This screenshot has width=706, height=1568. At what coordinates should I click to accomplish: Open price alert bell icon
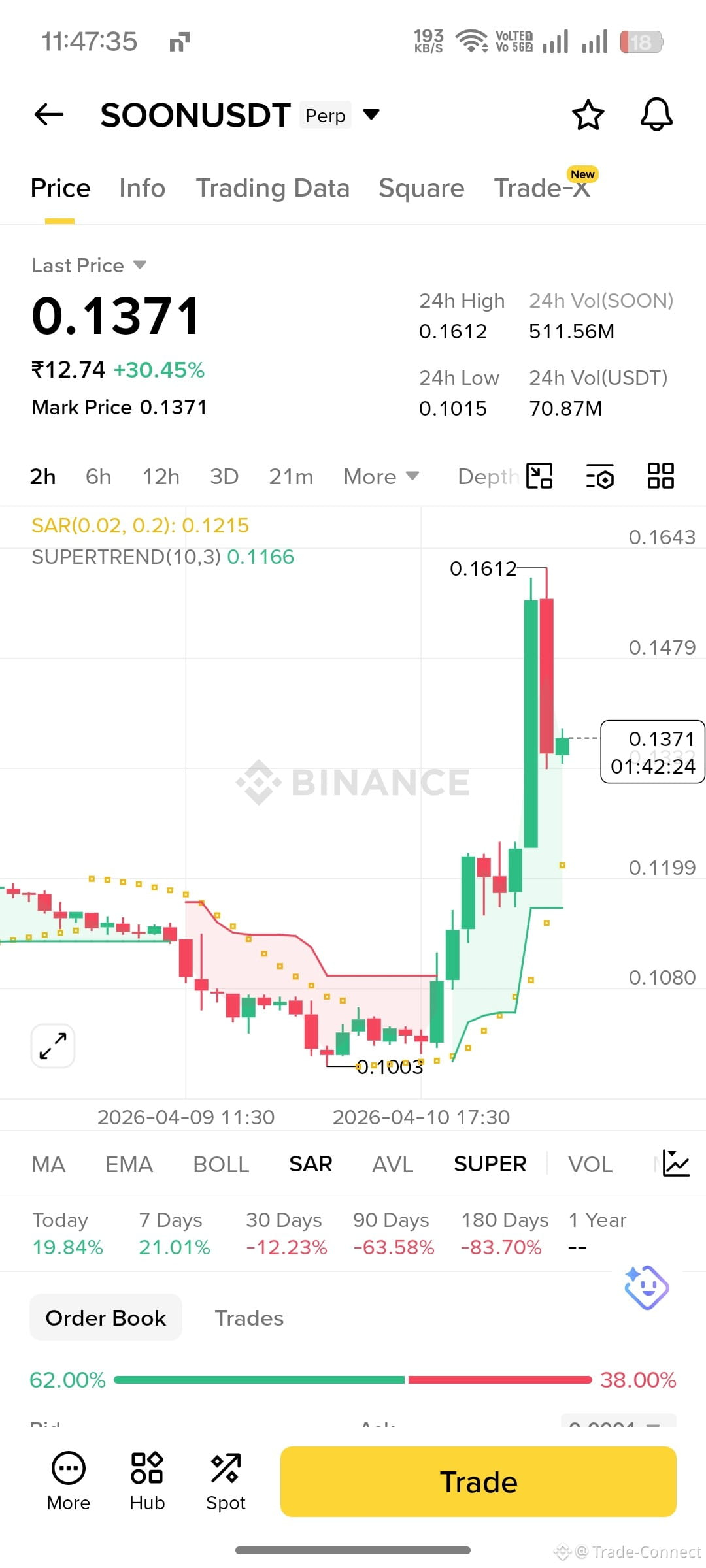pyautogui.click(x=656, y=115)
